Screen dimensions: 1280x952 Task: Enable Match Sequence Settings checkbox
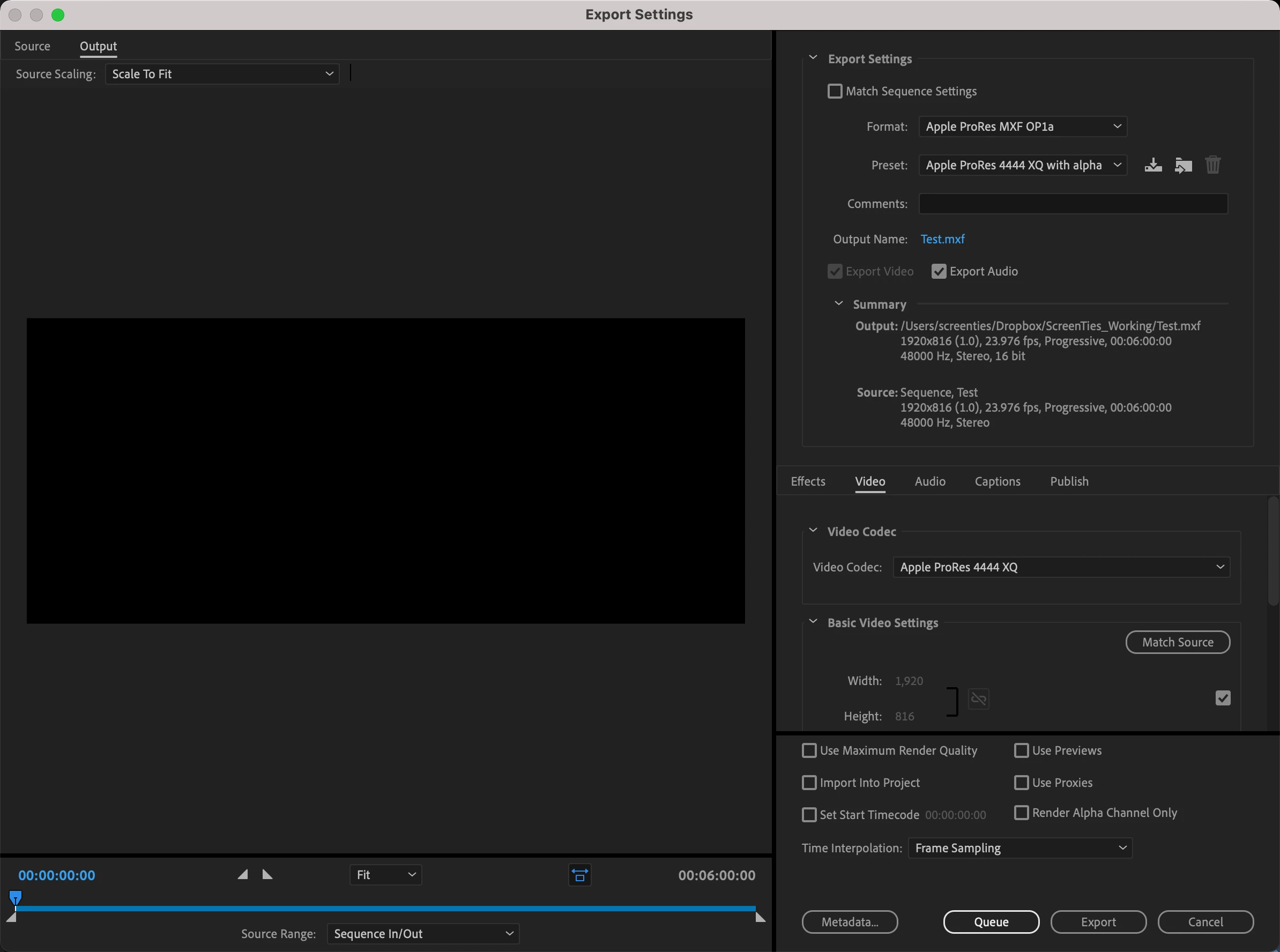coord(835,91)
